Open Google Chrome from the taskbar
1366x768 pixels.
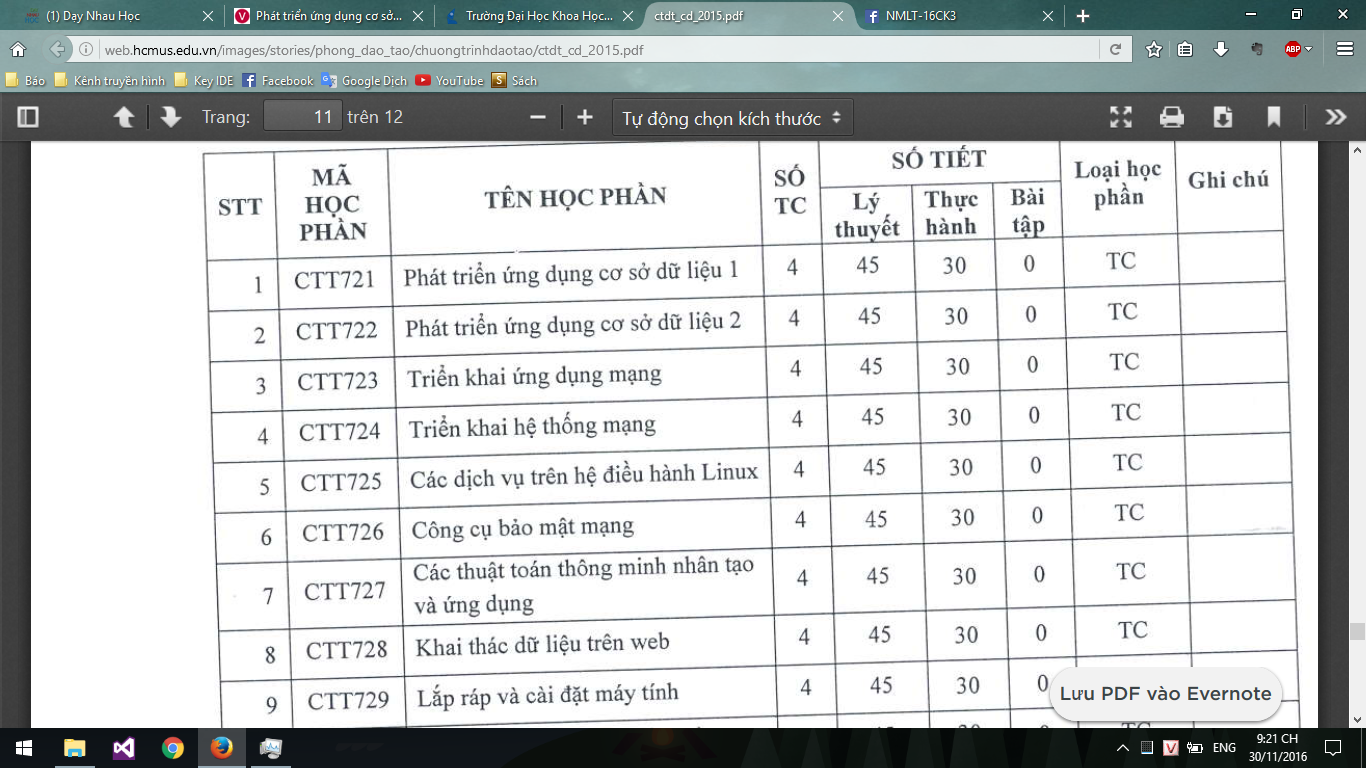(x=173, y=748)
